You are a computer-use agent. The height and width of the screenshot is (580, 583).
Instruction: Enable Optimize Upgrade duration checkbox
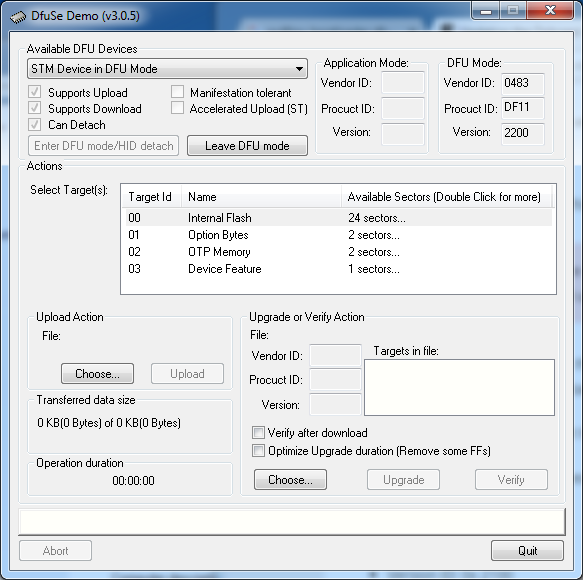click(258, 451)
